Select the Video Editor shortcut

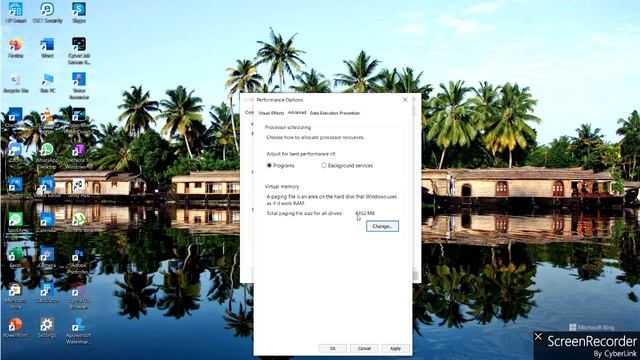pos(47,188)
